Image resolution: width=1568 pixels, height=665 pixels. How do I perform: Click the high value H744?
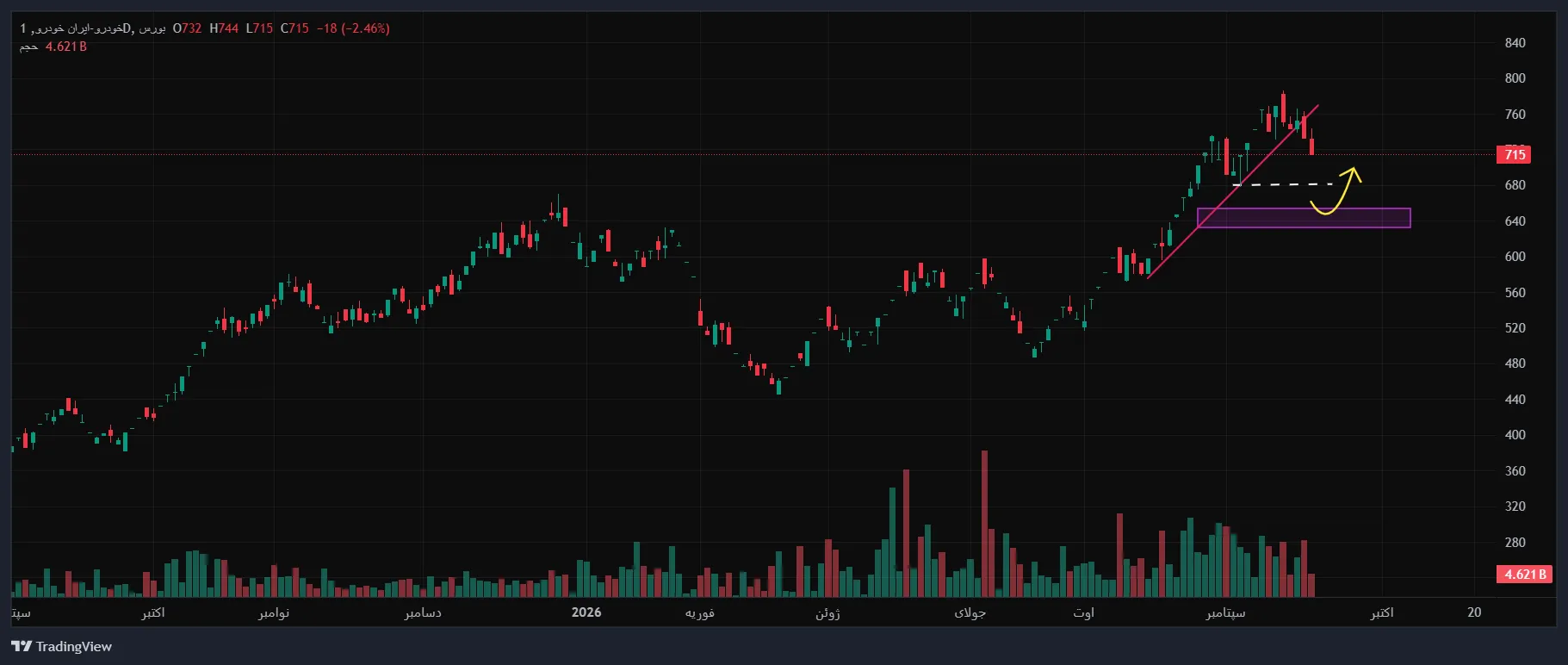(224, 28)
